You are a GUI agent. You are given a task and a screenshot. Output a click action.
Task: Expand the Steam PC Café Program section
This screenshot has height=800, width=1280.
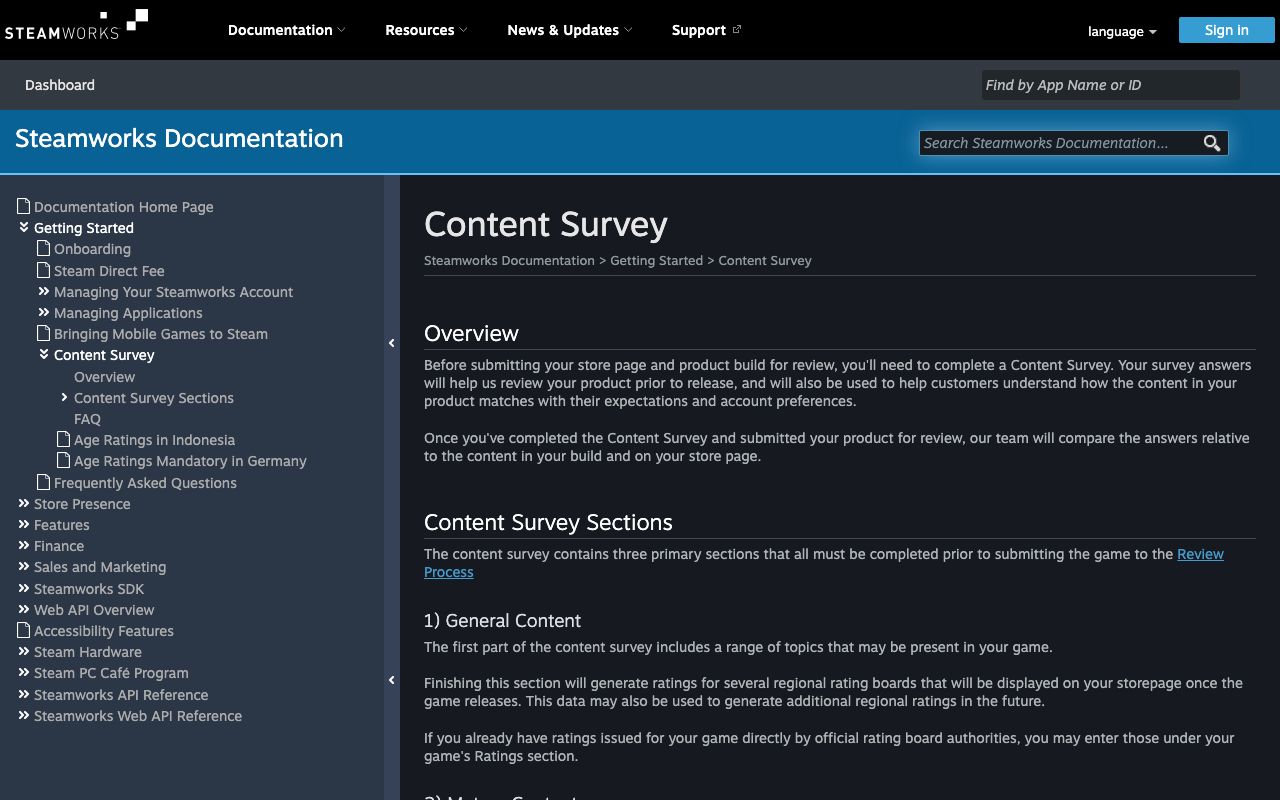24,672
